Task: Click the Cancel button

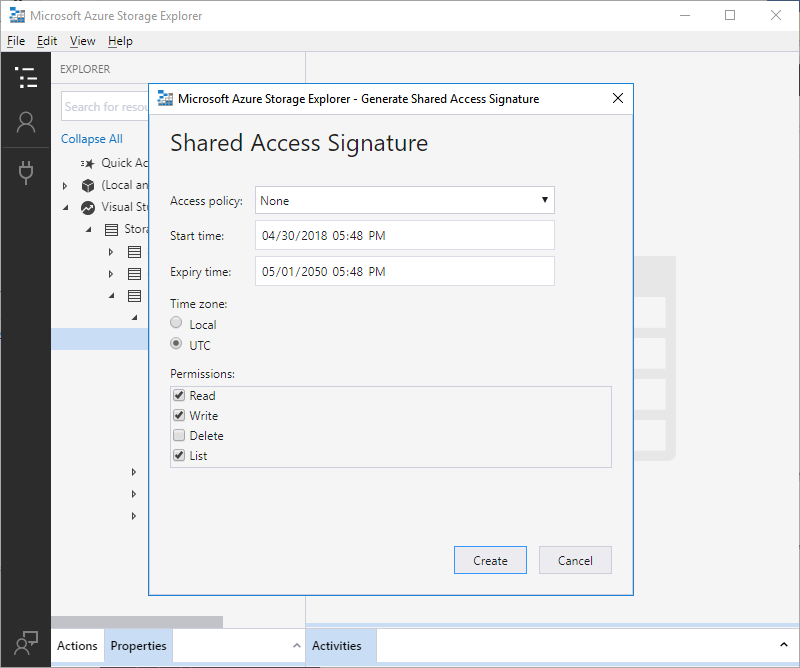Action: coord(575,560)
